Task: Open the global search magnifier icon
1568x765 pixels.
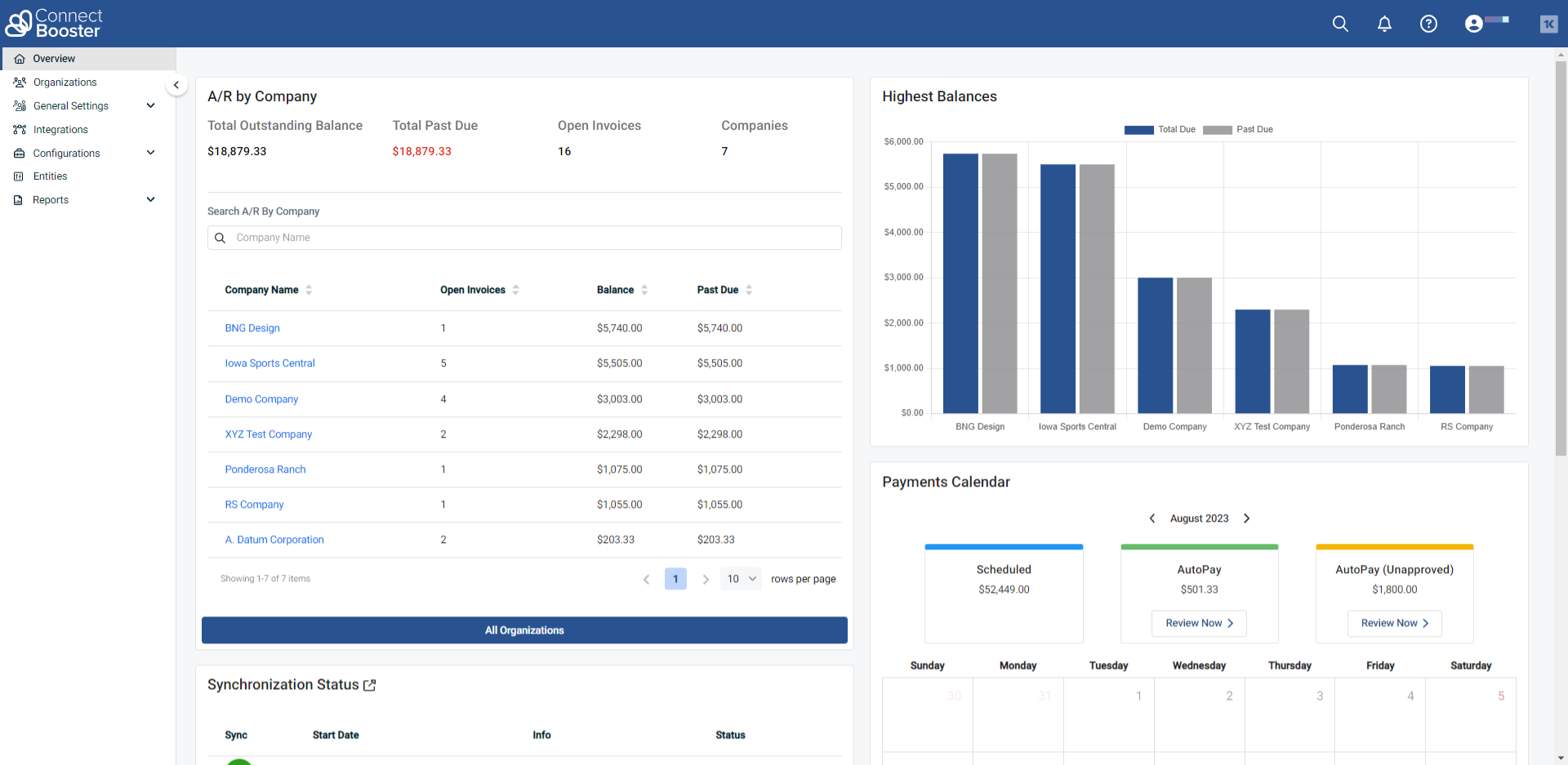Action: [x=1340, y=24]
